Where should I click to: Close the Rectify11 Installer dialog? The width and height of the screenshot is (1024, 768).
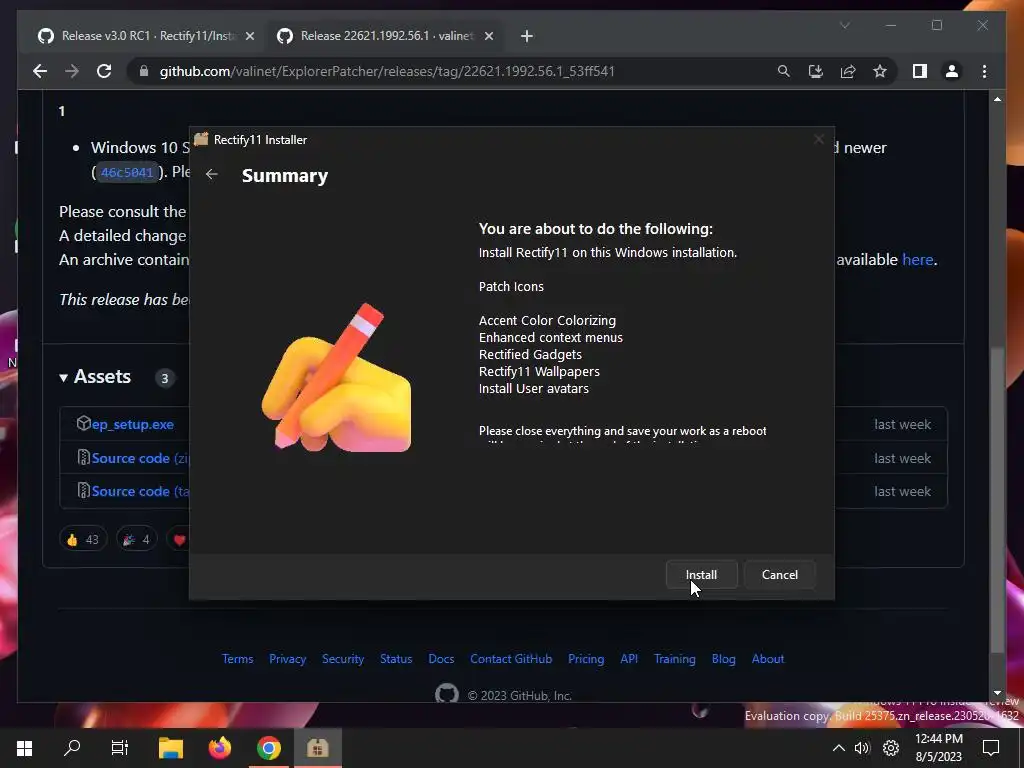click(x=818, y=139)
